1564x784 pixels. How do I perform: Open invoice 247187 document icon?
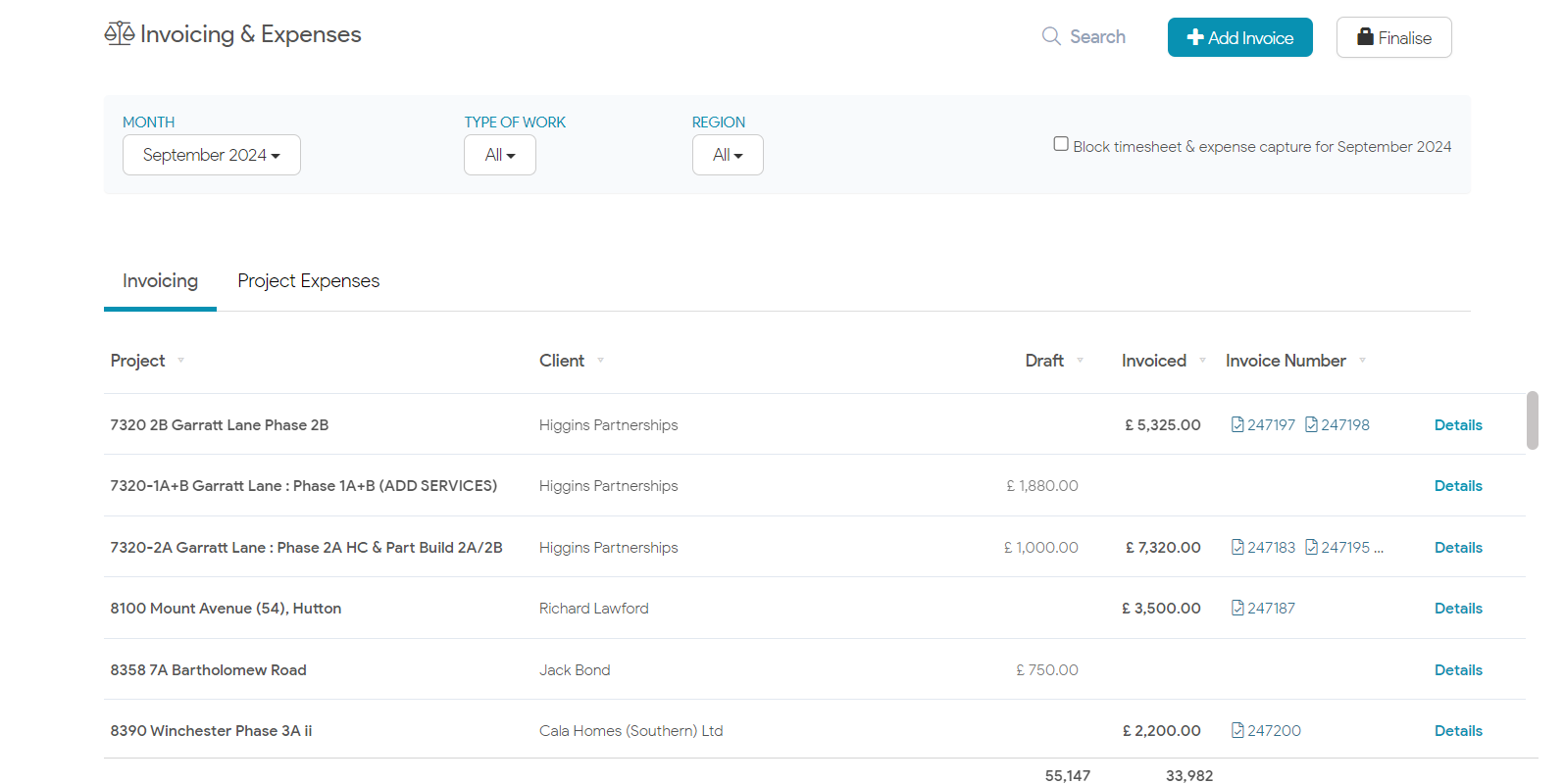pos(1237,608)
